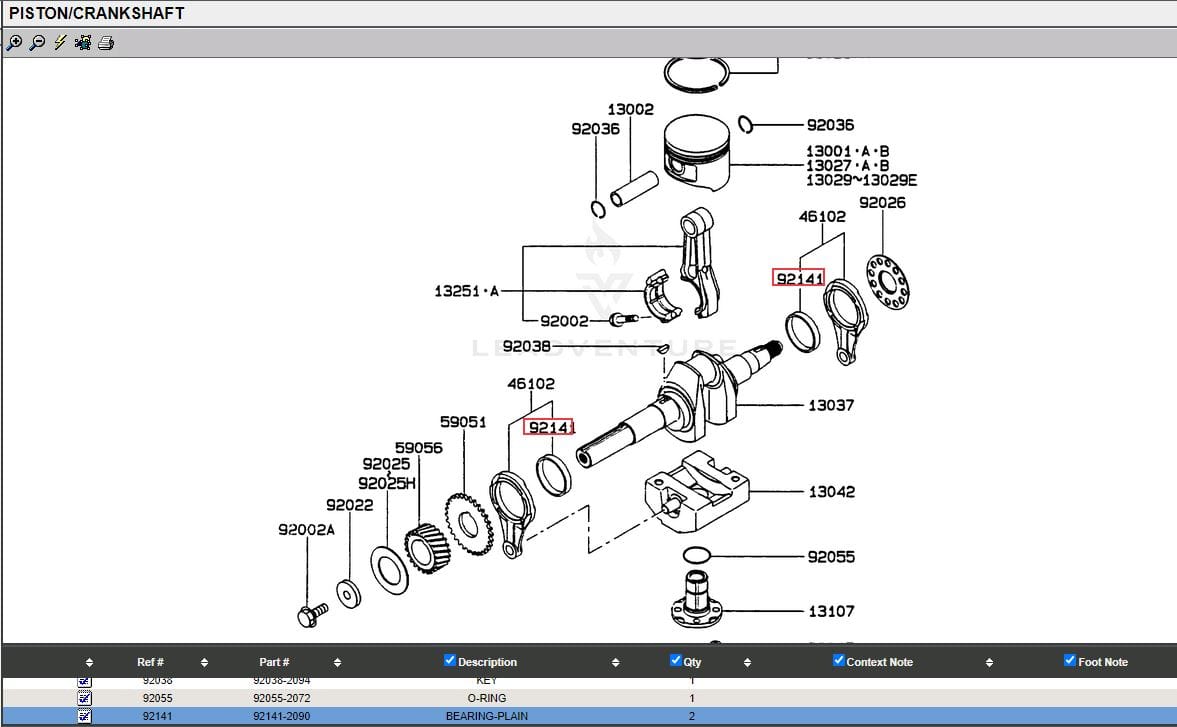
Task: Click the lightning bolt toolbar icon
Action: point(60,43)
